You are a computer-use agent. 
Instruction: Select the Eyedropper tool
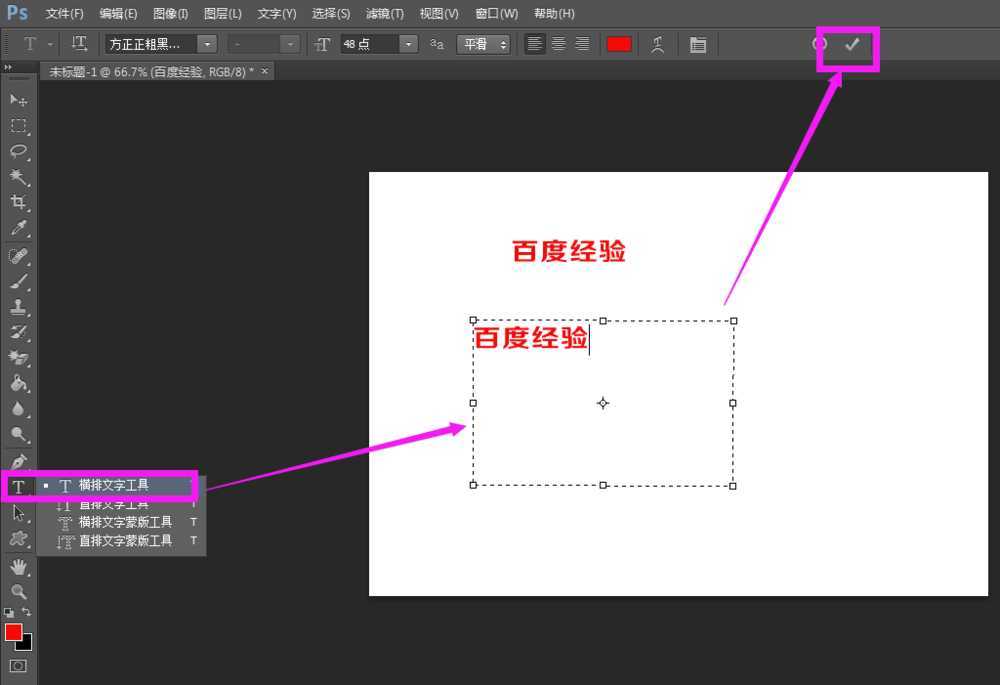coord(18,228)
